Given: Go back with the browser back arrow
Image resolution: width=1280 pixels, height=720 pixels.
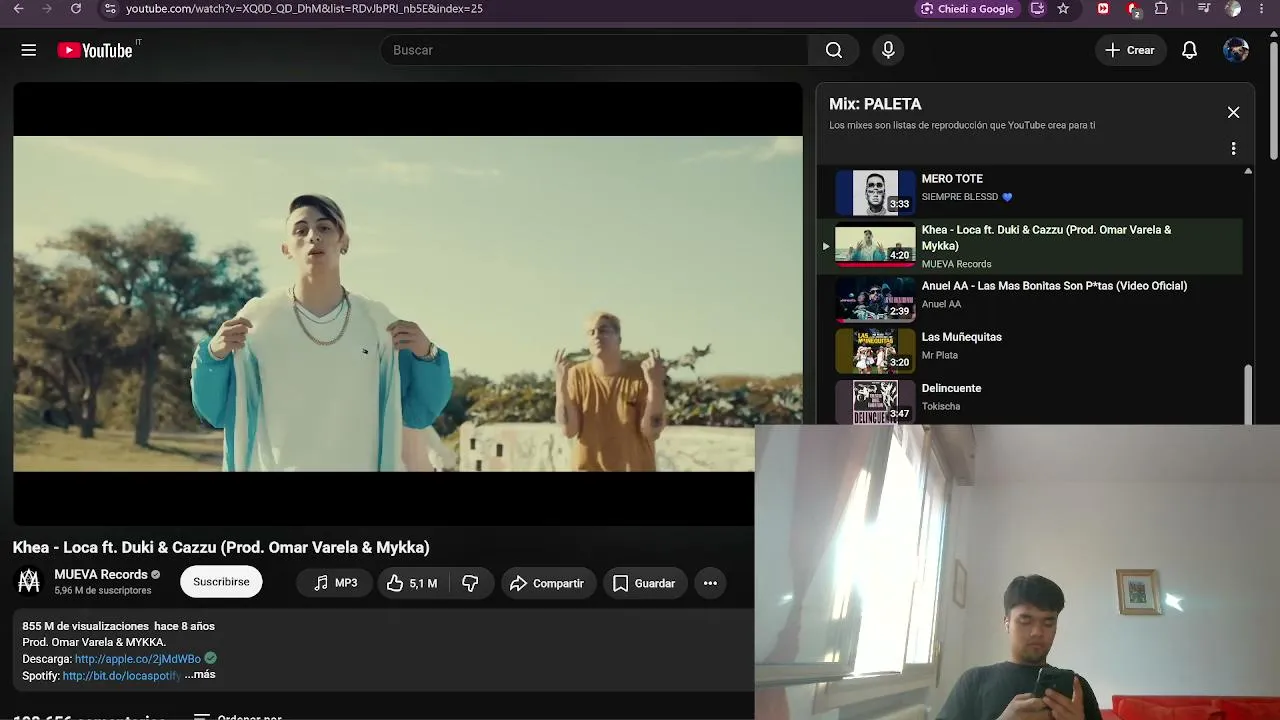Looking at the screenshot, I should pos(18,9).
